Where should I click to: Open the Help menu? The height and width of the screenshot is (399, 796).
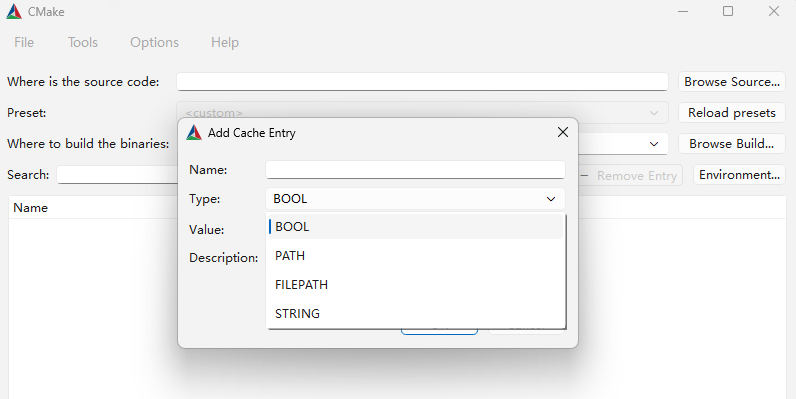225,42
